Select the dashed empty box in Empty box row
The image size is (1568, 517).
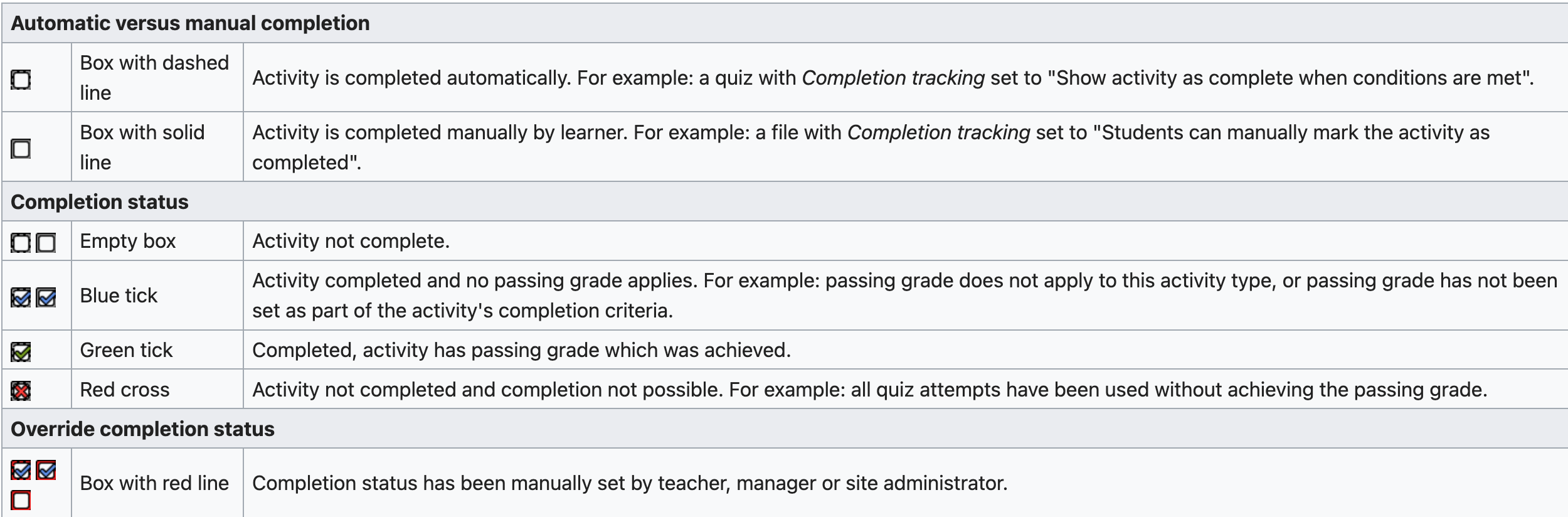tap(21, 242)
